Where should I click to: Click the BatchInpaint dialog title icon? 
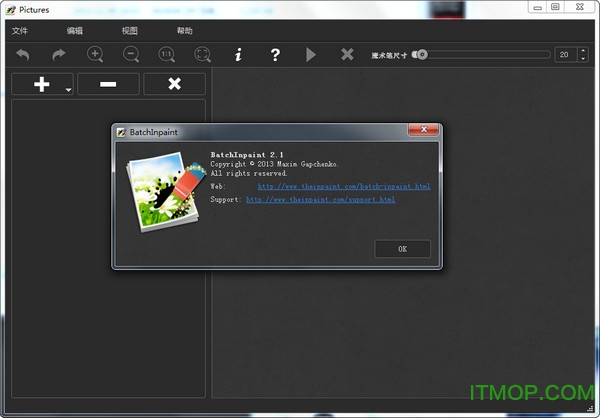(121, 132)
